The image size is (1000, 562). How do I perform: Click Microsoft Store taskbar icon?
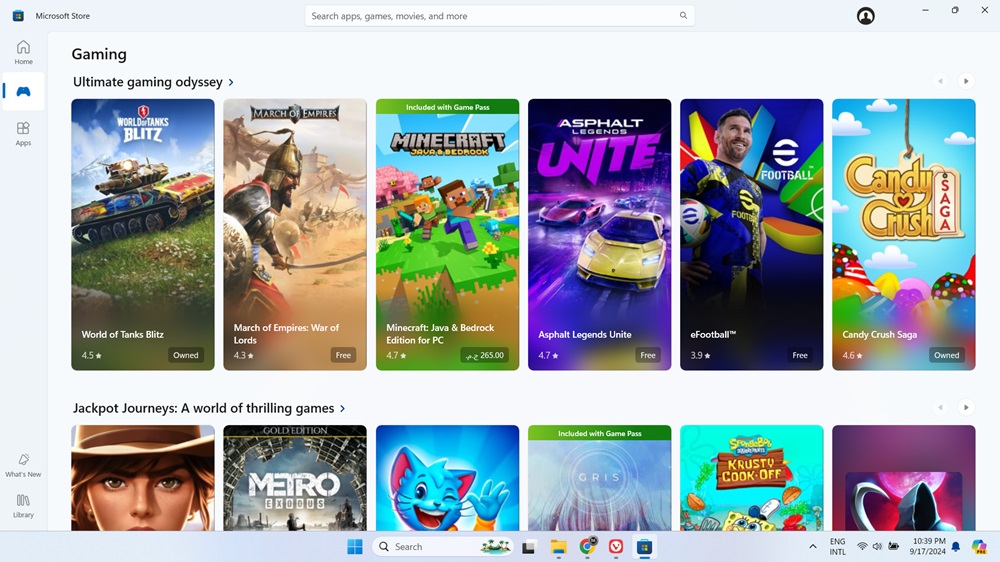644,547
